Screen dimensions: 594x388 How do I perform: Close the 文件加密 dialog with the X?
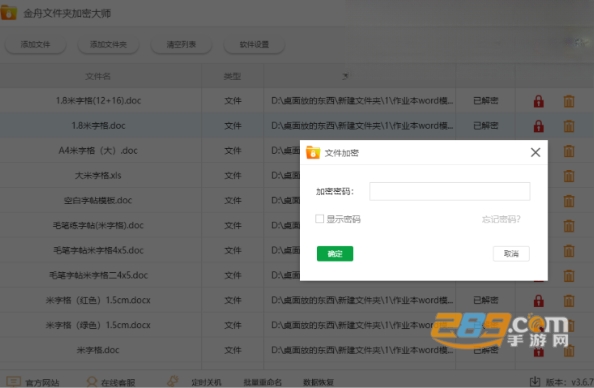click(x=535, y=152)
